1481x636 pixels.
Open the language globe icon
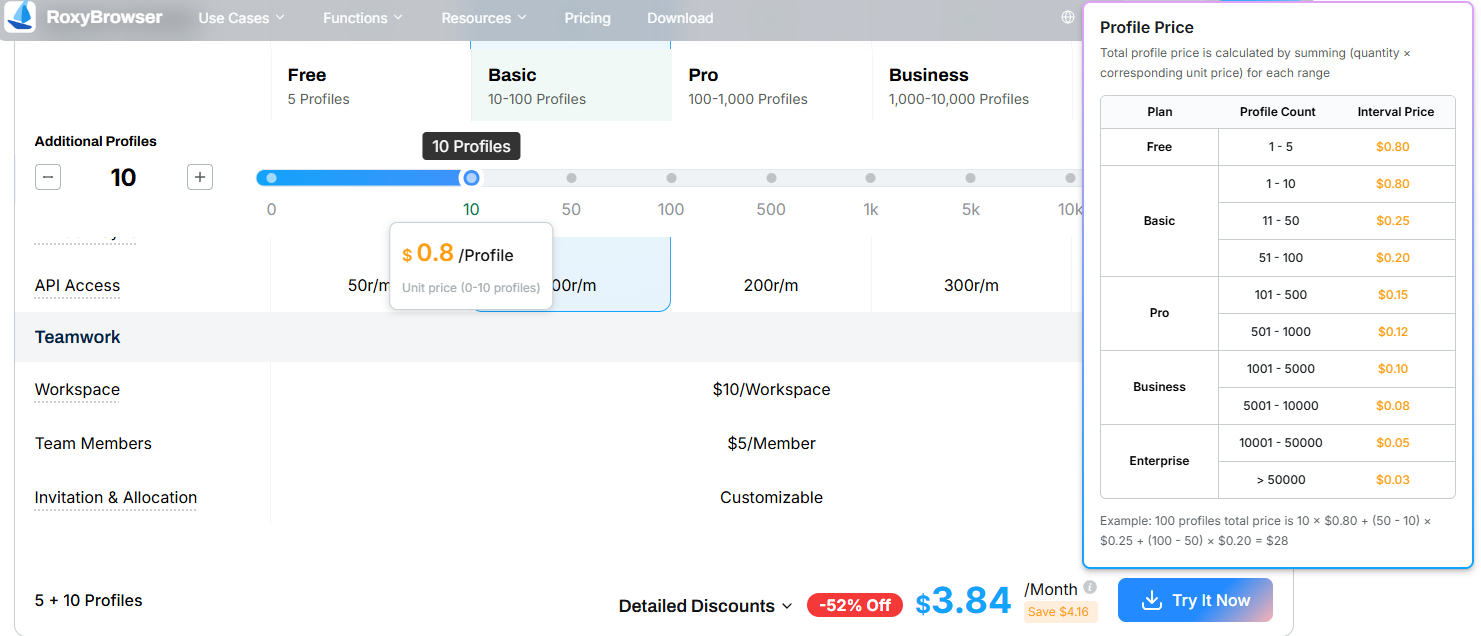tap(1069, 17)
